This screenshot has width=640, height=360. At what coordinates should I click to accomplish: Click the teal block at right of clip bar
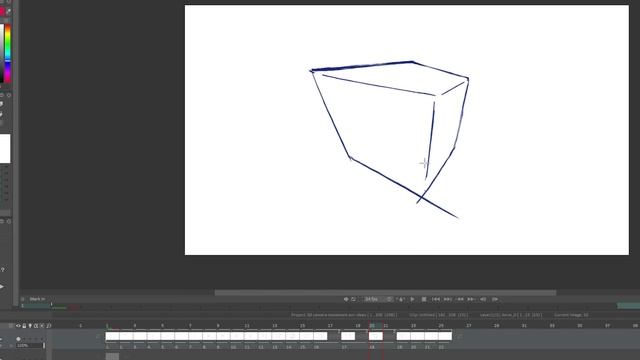629,306
